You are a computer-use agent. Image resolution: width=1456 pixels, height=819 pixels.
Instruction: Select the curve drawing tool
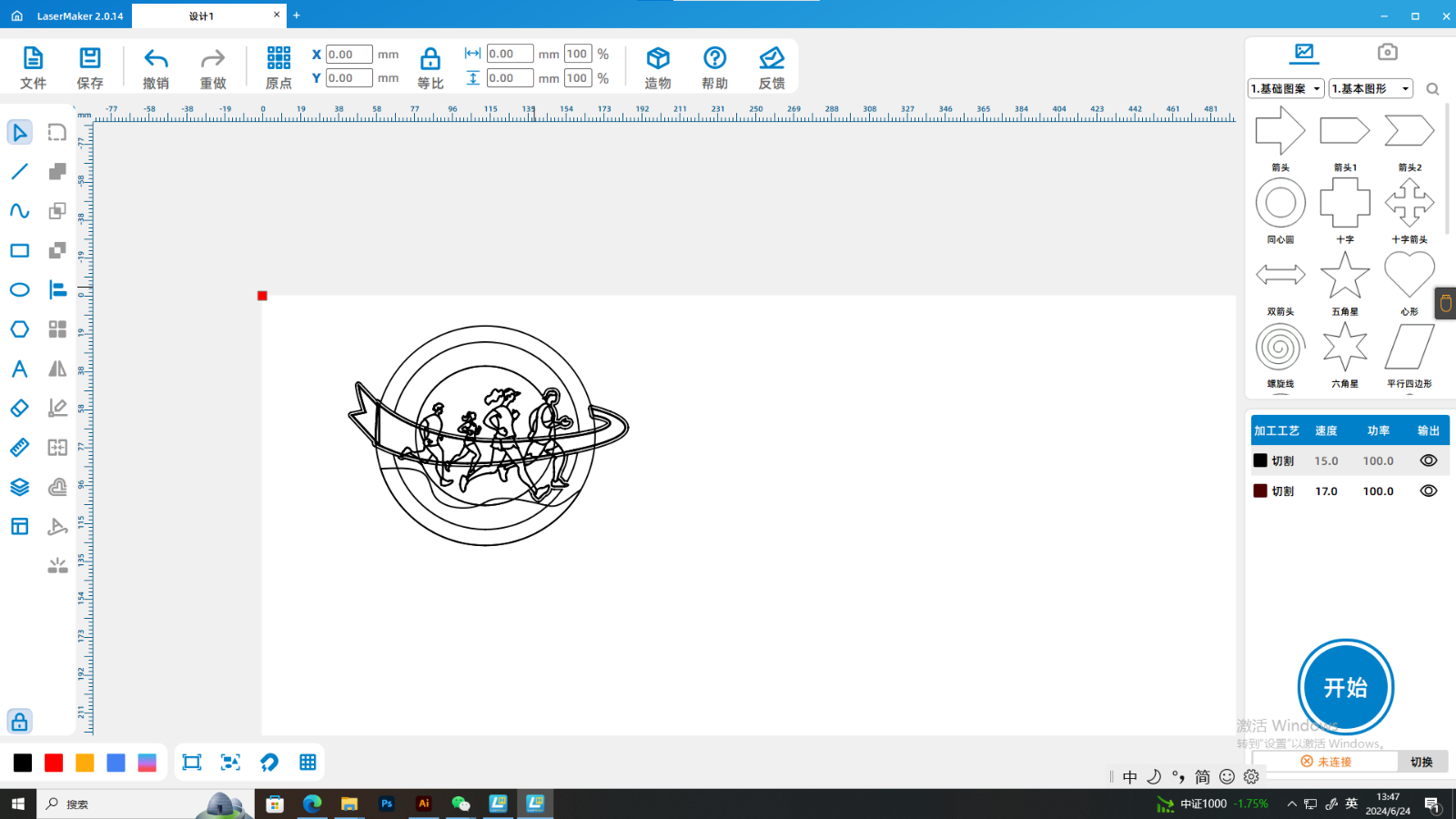pos(19,211)
